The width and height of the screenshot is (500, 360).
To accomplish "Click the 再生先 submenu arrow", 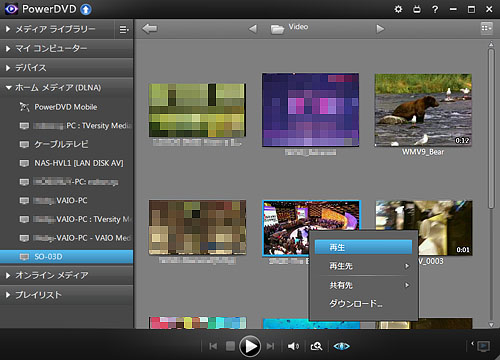I will pos(407,266).
